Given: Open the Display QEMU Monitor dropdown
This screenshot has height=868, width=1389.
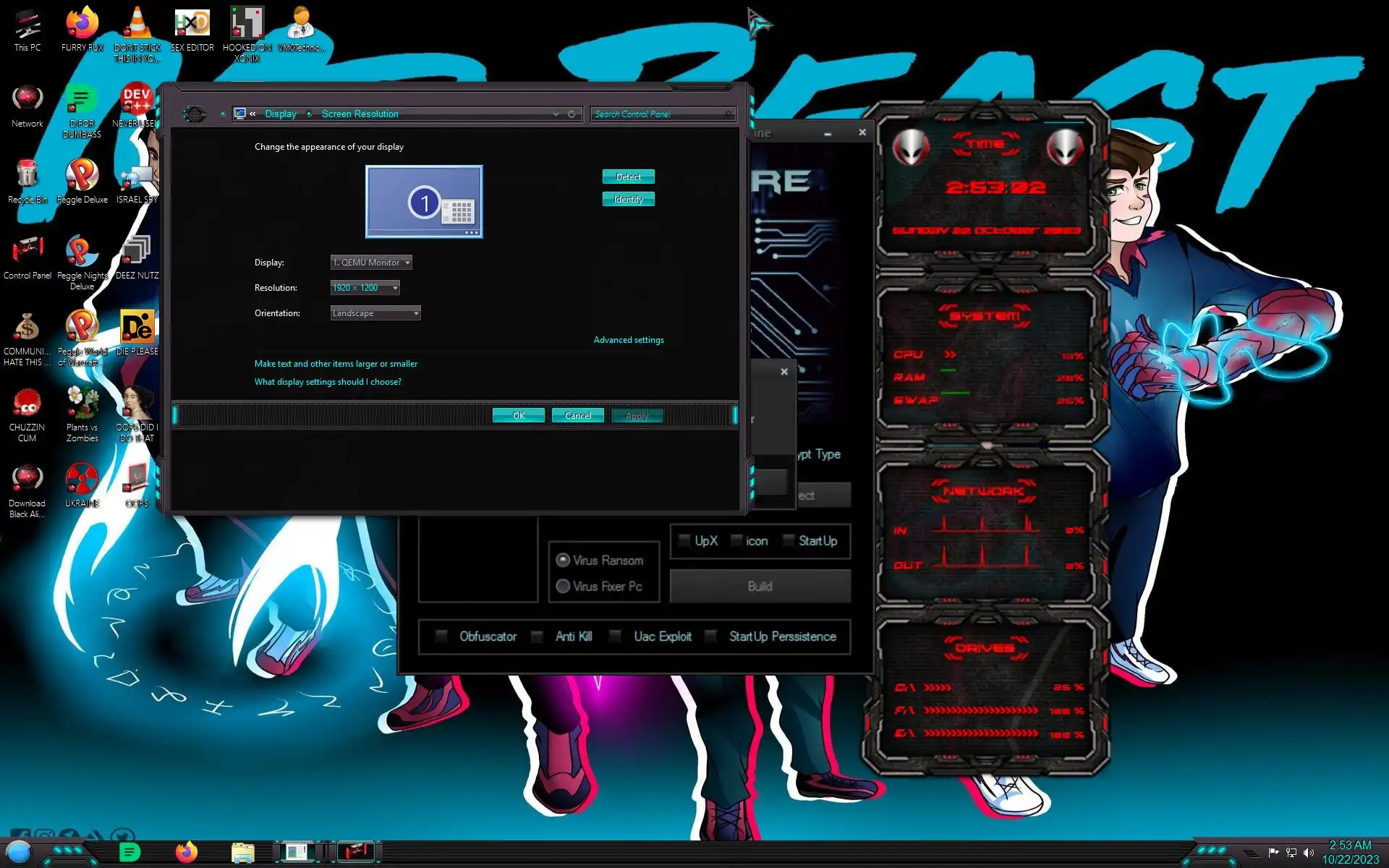Looking at the screenshot, I should coord(371,263).
